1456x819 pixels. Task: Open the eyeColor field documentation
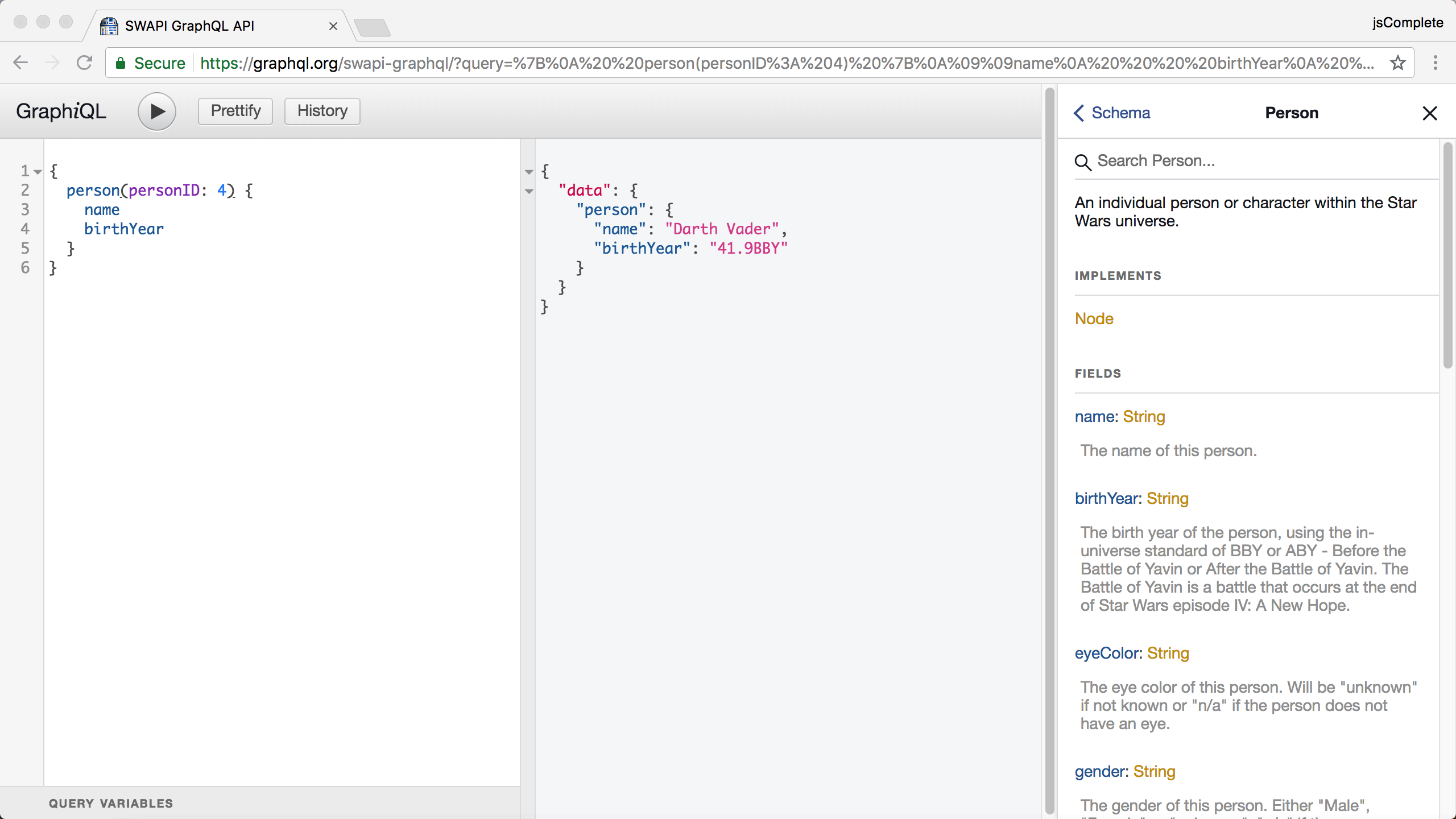pos(1107,653)
